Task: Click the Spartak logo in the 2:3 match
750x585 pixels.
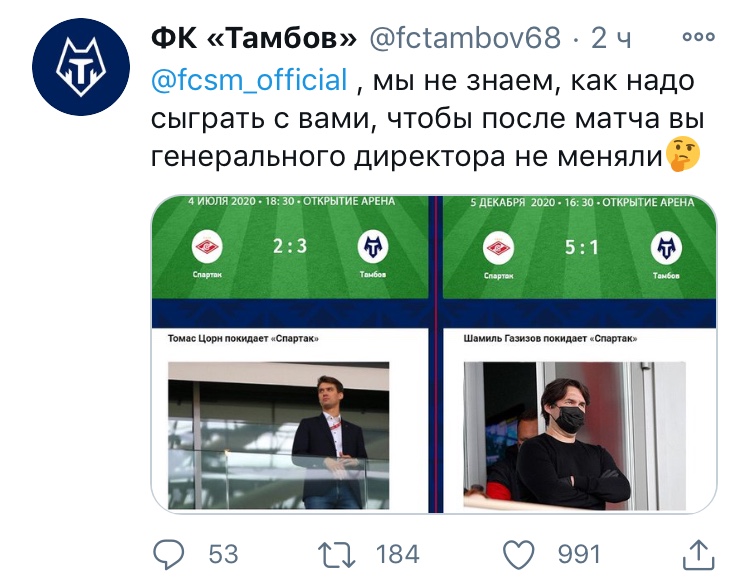Action: click(207, 246)
